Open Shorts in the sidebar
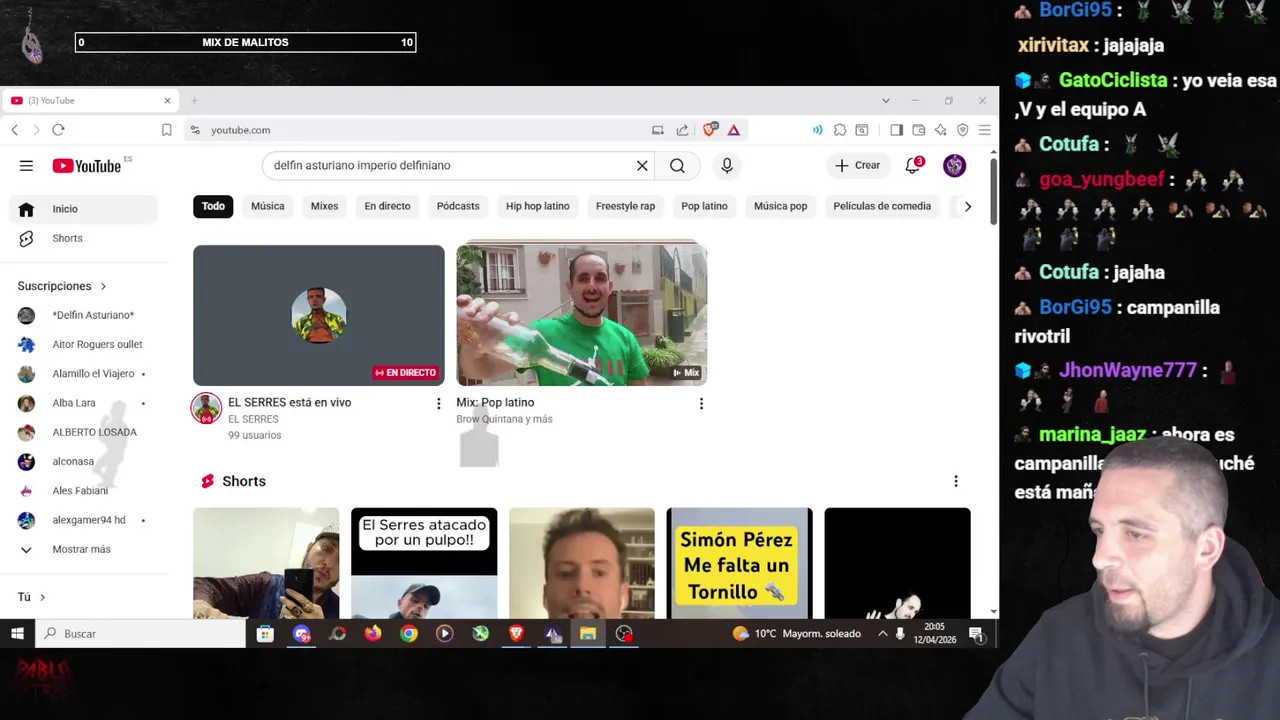Image resolution: width=1280 pixels, height=720 pixels. [84, 238]
